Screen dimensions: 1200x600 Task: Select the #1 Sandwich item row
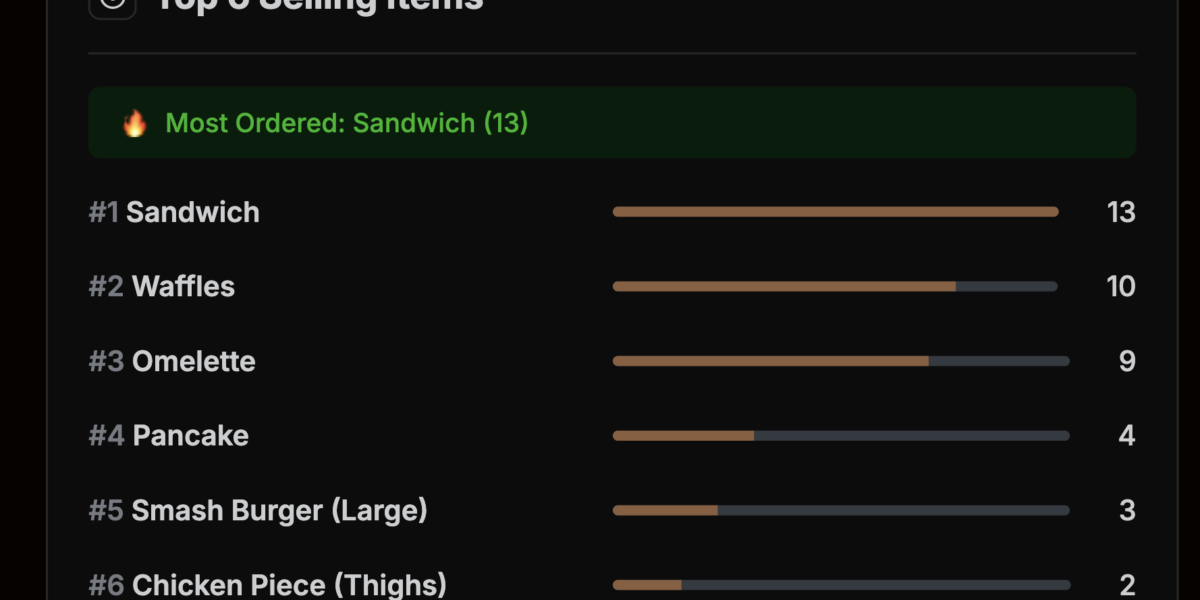coord(174,212)
